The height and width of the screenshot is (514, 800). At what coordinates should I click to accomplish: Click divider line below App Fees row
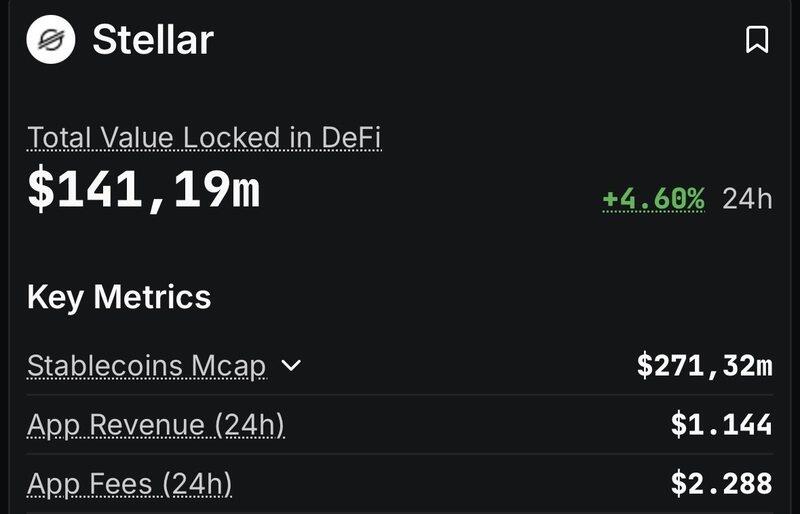click(400, 512)
